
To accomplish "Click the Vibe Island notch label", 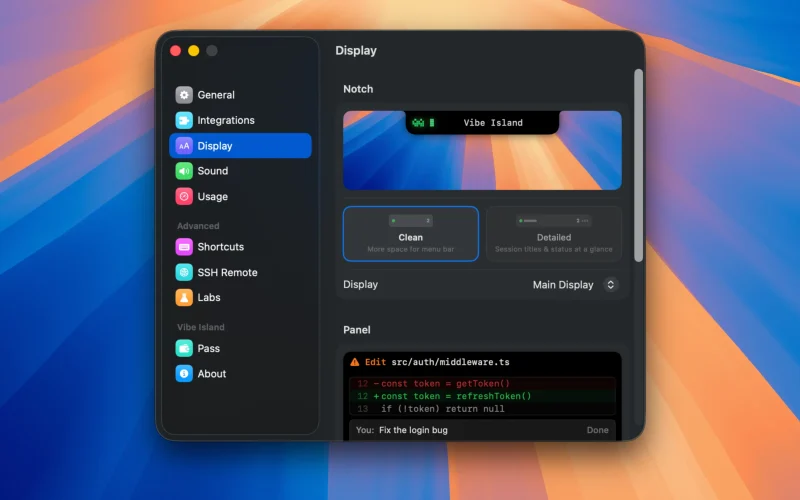I will click(x=493, y=123).
